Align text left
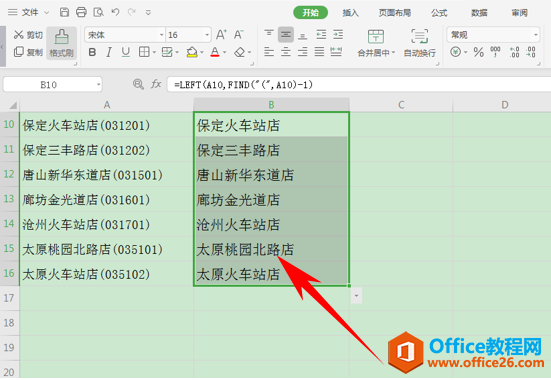The height and width of the screenshot is (380, 551). coord(269,52)
